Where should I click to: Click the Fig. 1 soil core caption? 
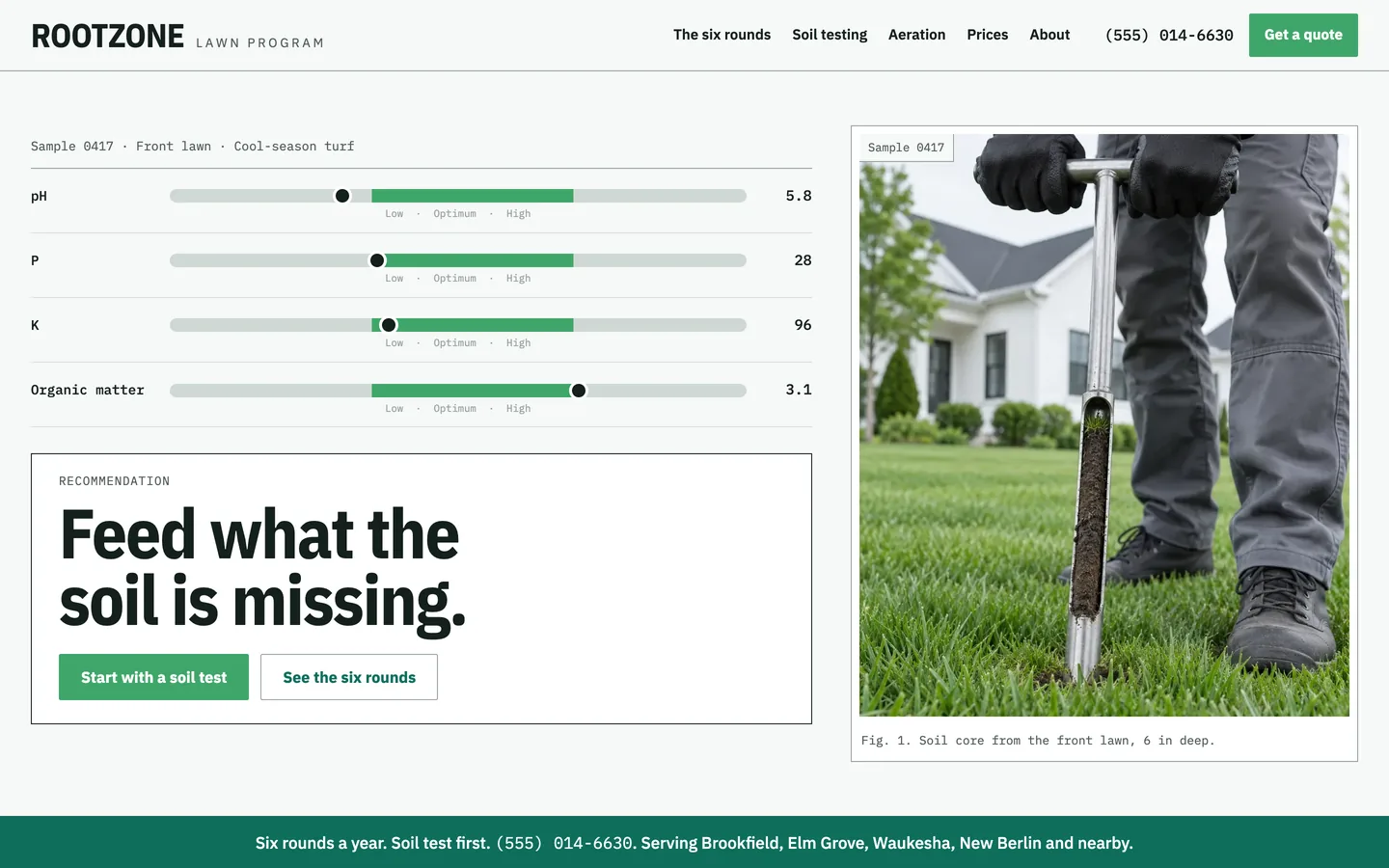[1038, 741]
